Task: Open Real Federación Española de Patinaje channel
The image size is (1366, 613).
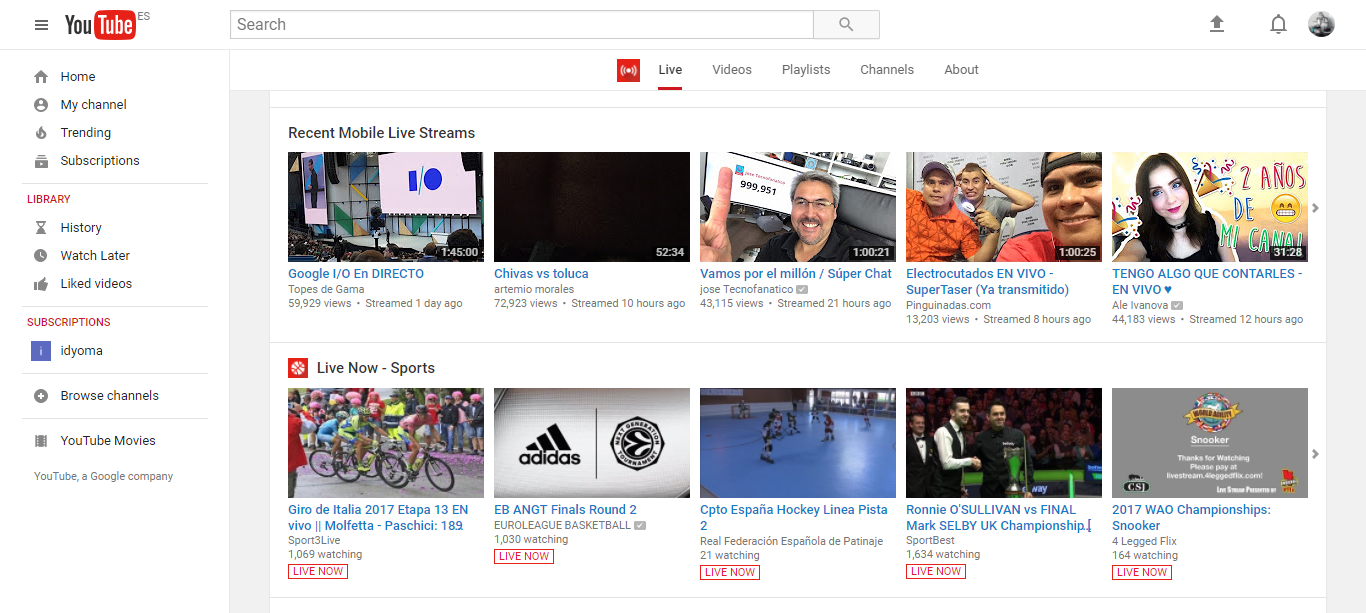Action: click(x=792, y=542)
